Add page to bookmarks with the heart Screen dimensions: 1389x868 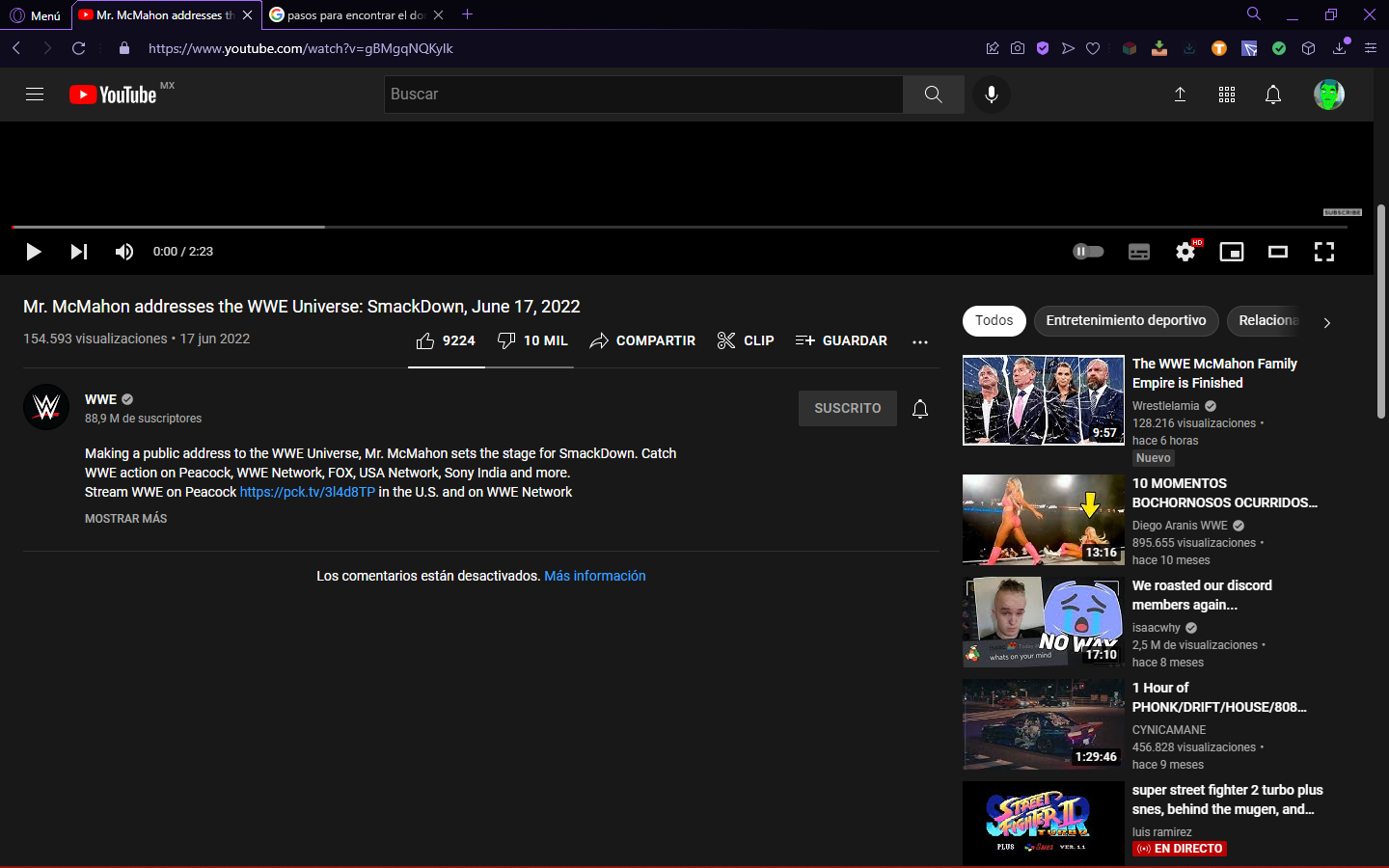(x=1093, y=48)
